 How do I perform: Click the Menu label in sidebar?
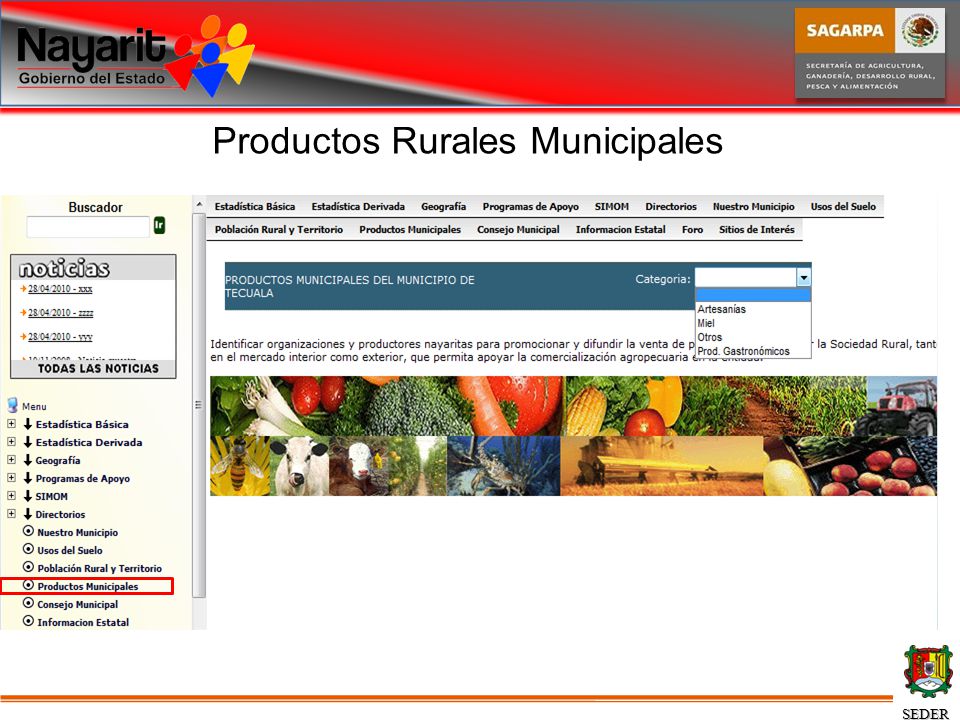click(34, 407)
